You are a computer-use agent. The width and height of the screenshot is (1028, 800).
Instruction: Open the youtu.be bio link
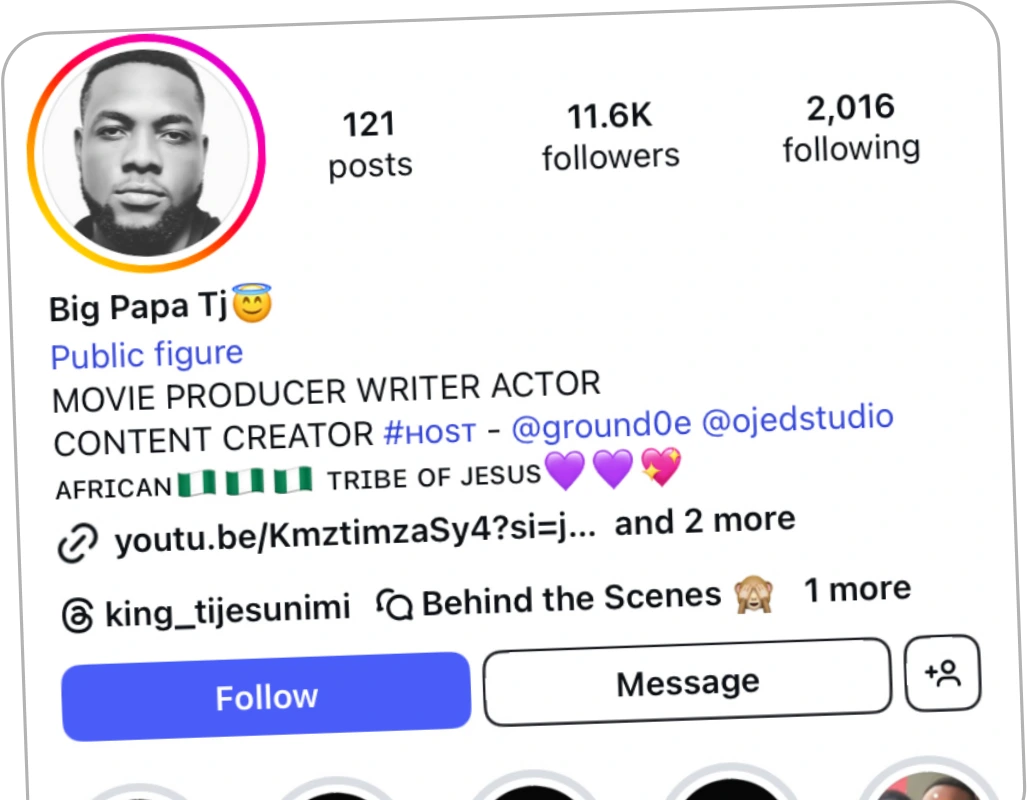355,534
